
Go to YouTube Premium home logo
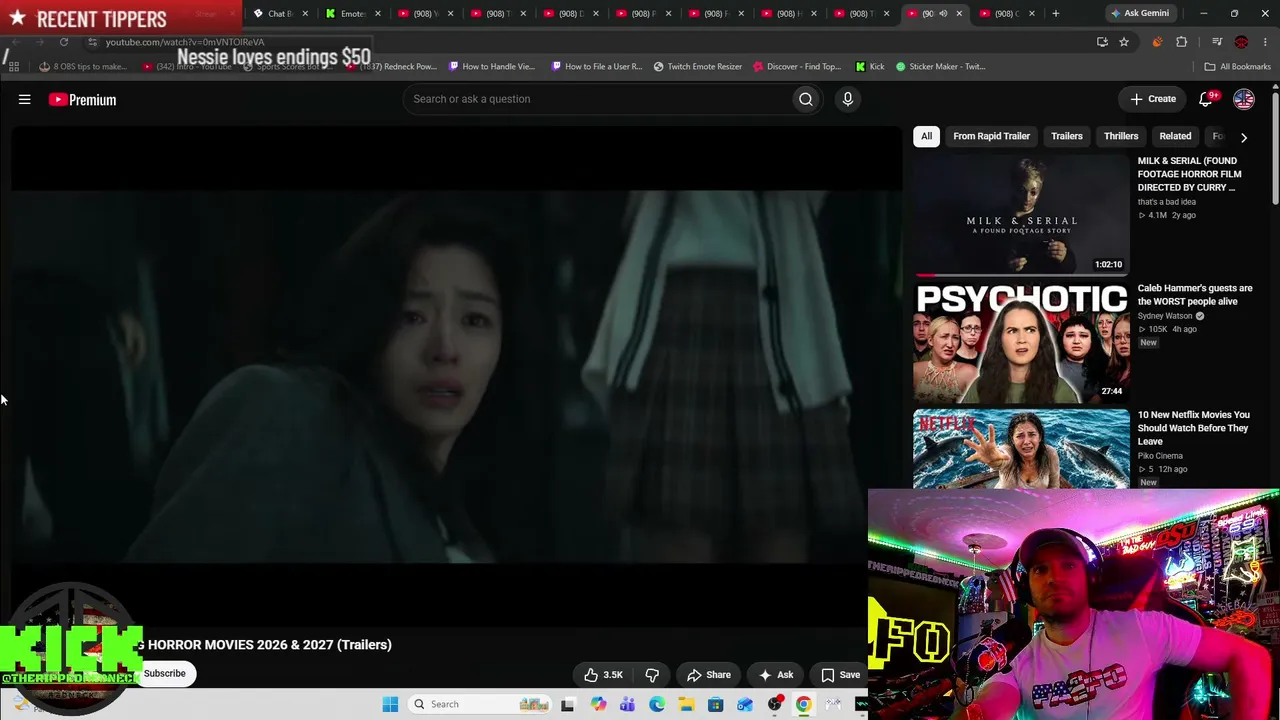coord(83,99)
